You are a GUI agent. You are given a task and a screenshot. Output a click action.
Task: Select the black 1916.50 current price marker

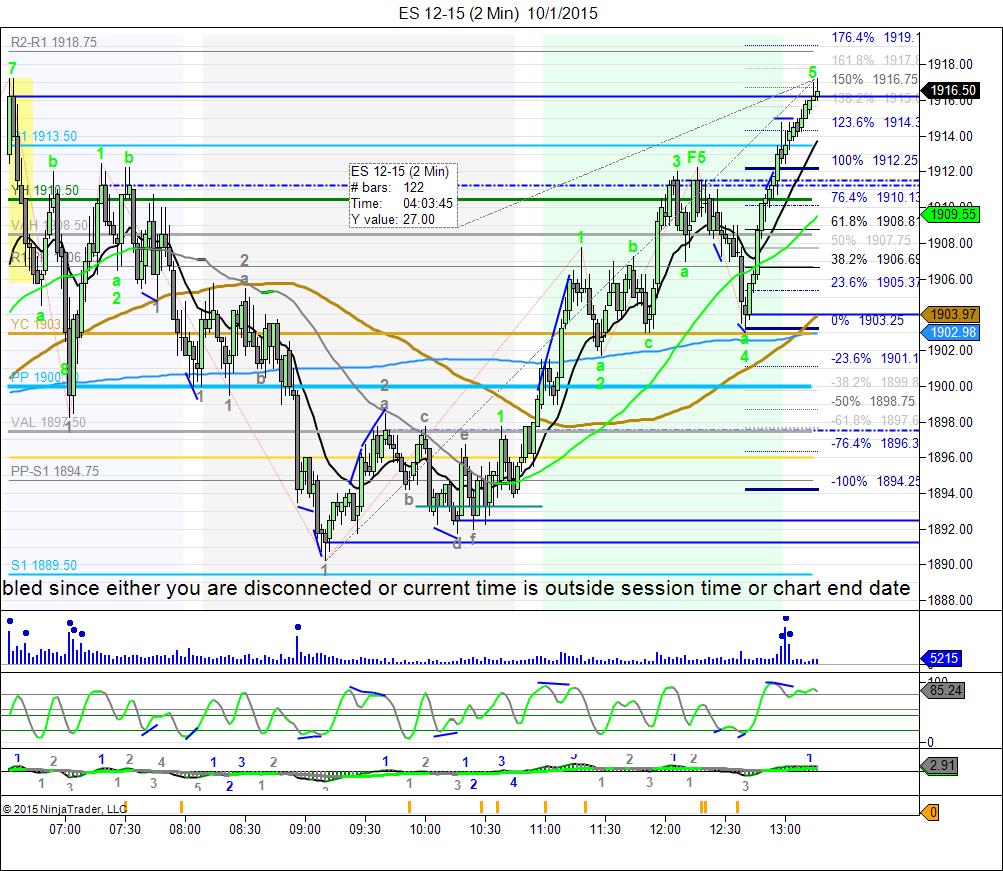coord(951,90)
